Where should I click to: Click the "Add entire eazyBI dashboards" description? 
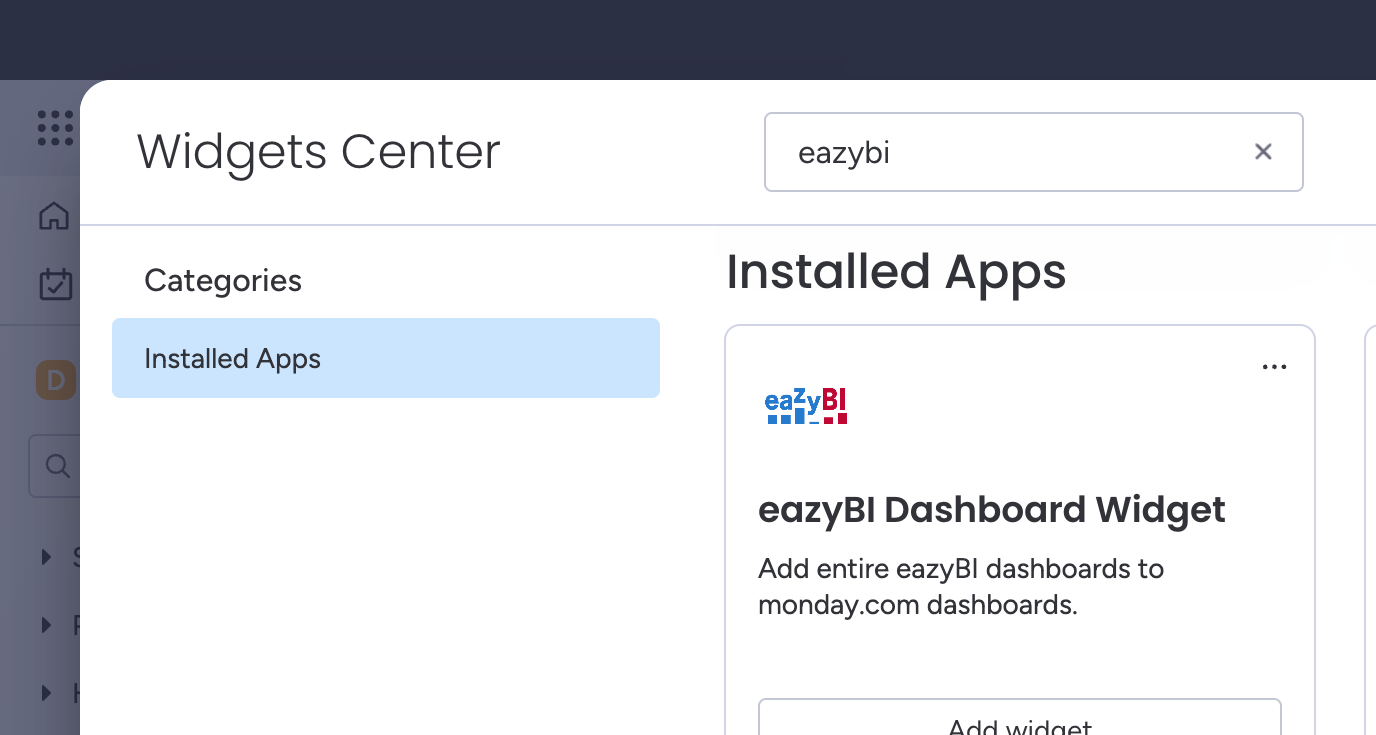[961, 587]
